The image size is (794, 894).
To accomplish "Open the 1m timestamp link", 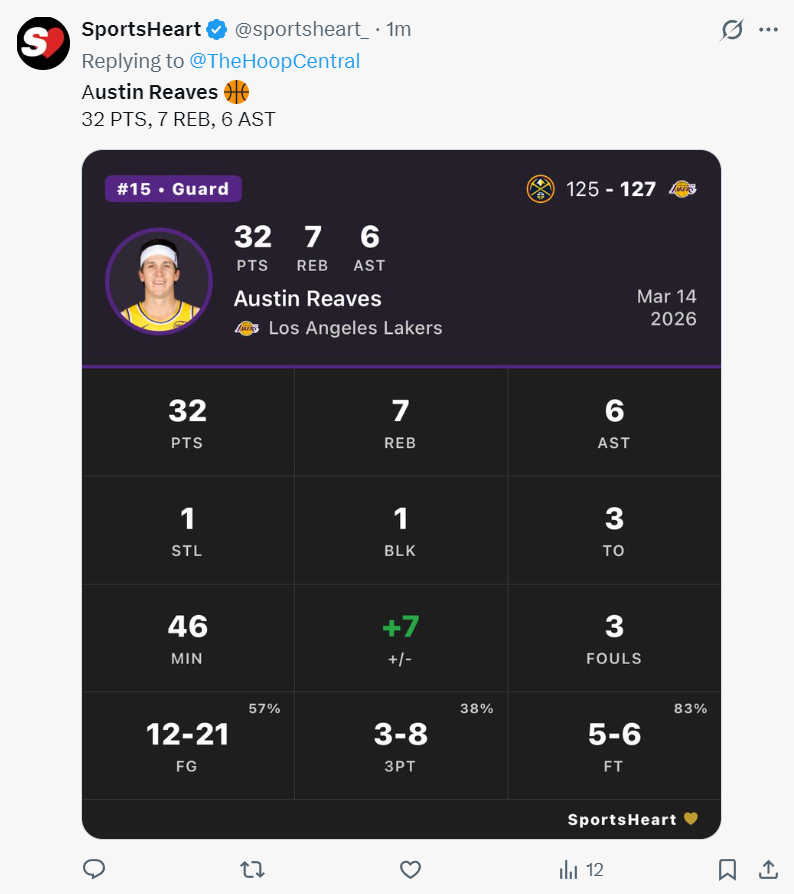I will [x=398, y=30].
